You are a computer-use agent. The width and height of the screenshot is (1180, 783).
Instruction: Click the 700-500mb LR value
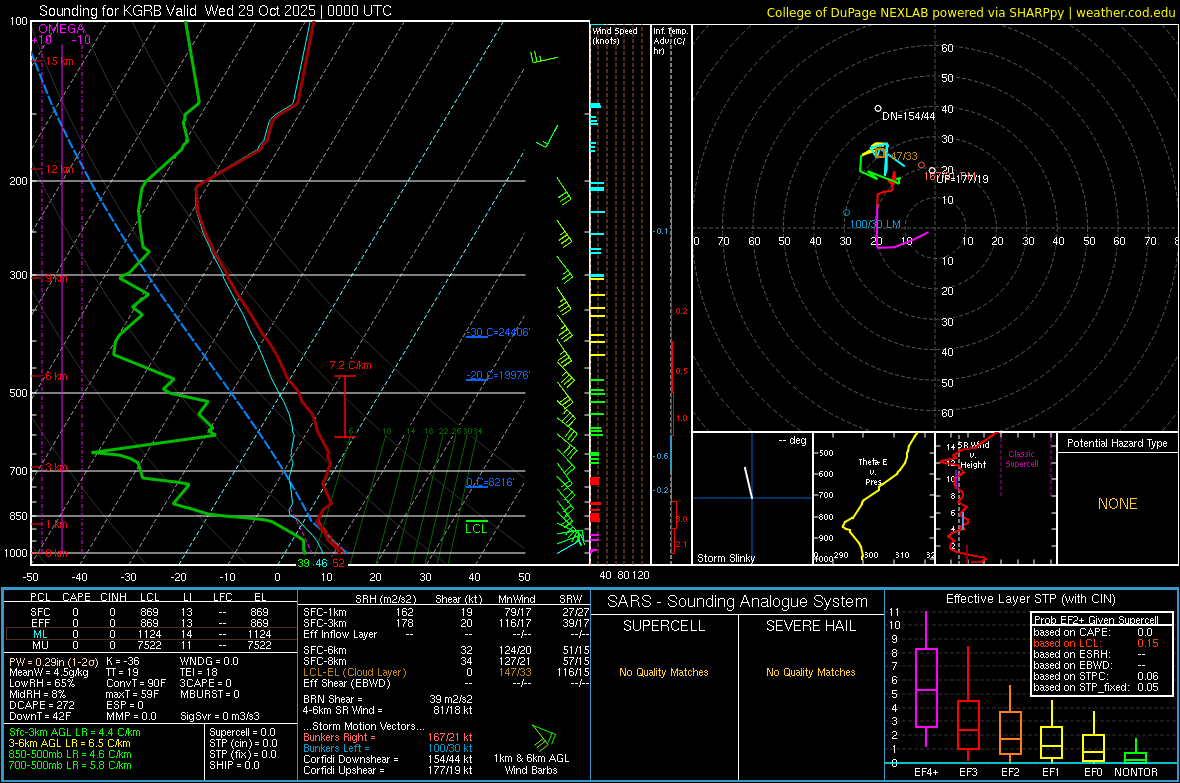coord(70,765)
